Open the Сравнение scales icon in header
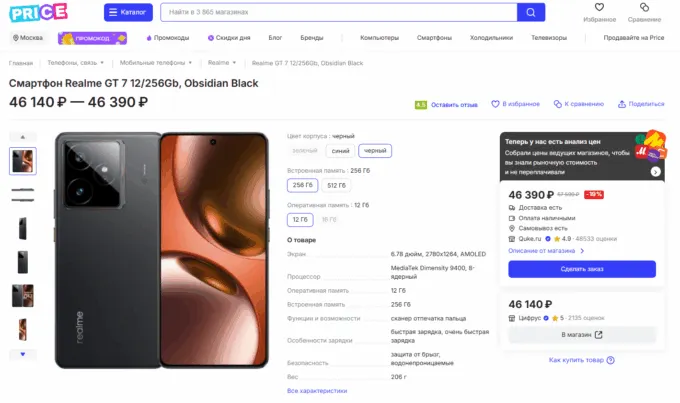 (x=645, y=9)
